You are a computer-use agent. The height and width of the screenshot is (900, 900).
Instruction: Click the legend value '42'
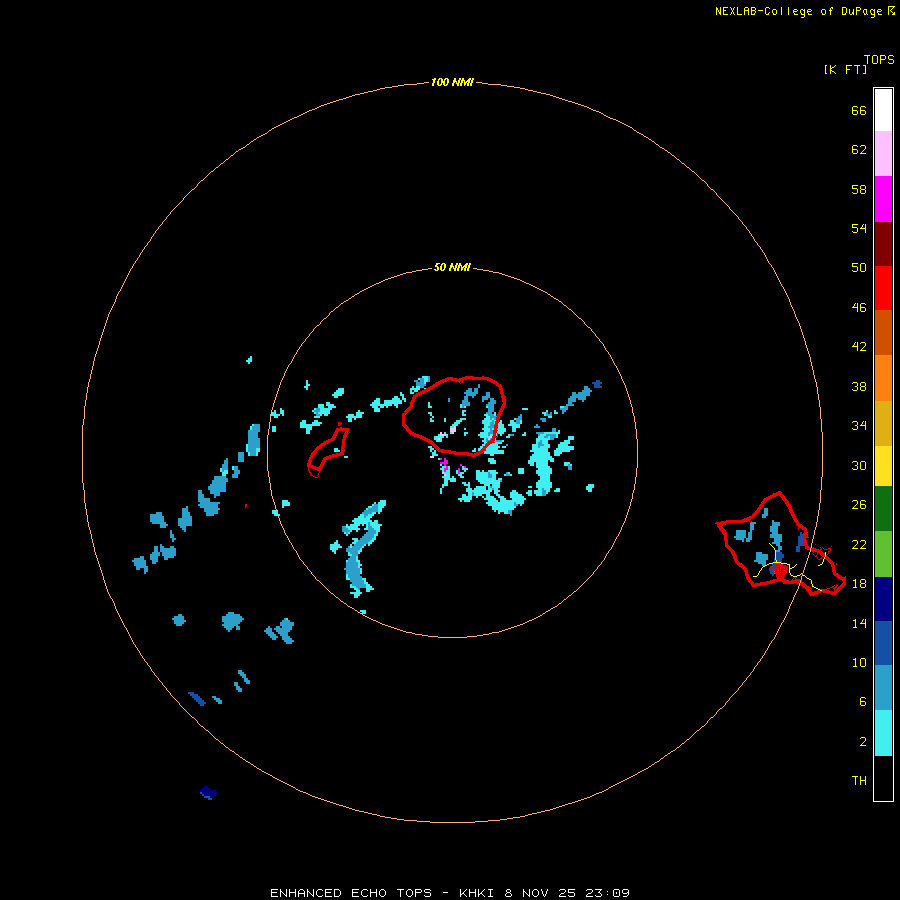pyautogui.click(x=859, y=346)
